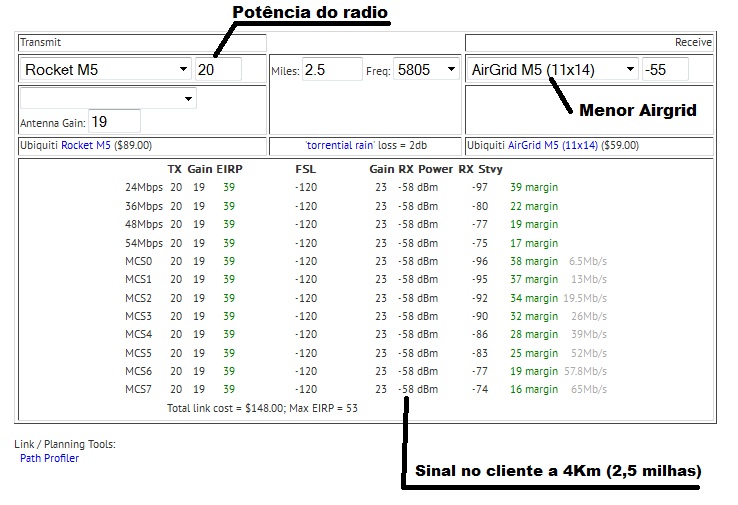Click the 19.5Mb/s throughput value
Image resolution: width=738 pixels, height=505 pixels.
click(585, 298)
